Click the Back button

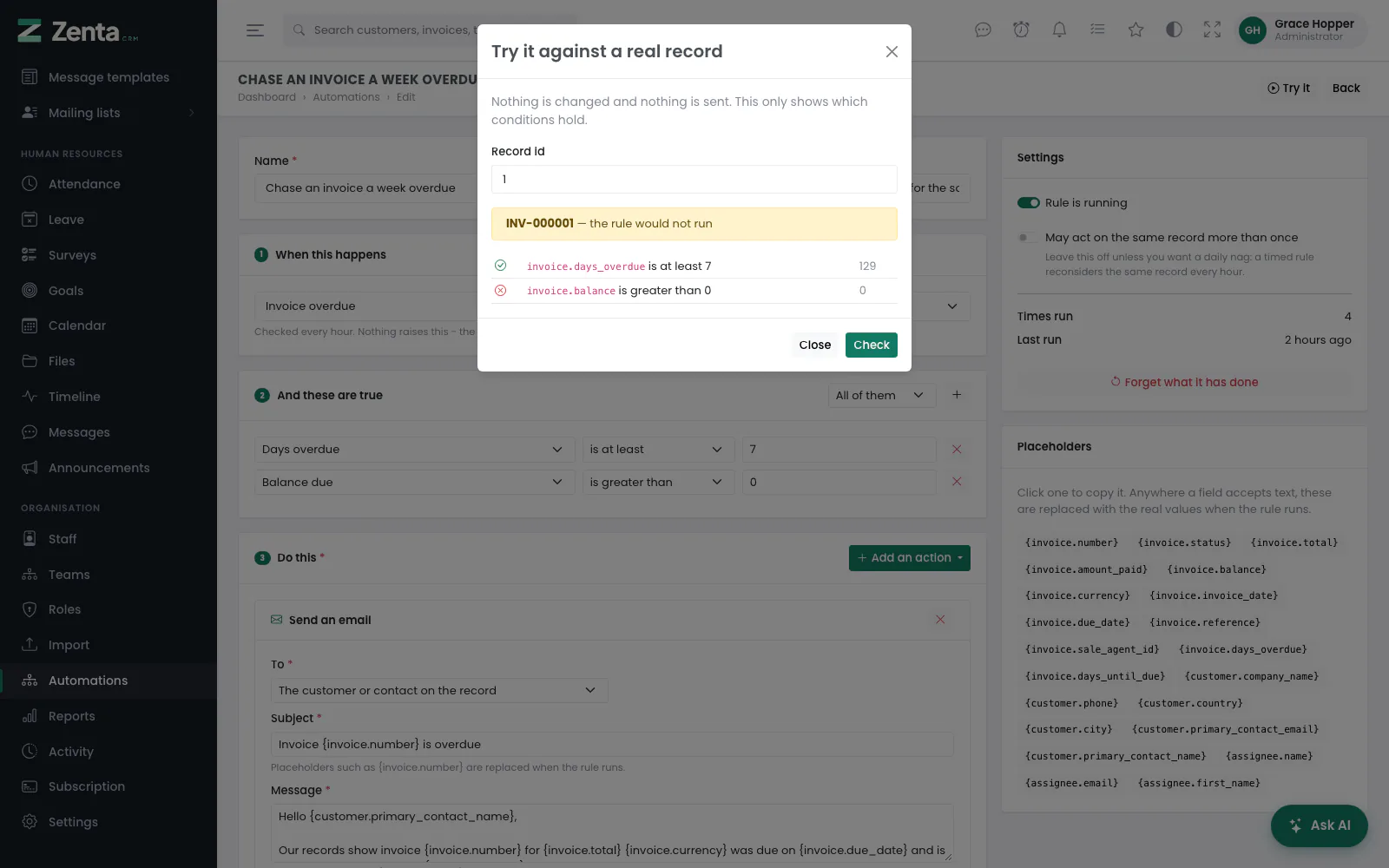[x=1346, y=89]
